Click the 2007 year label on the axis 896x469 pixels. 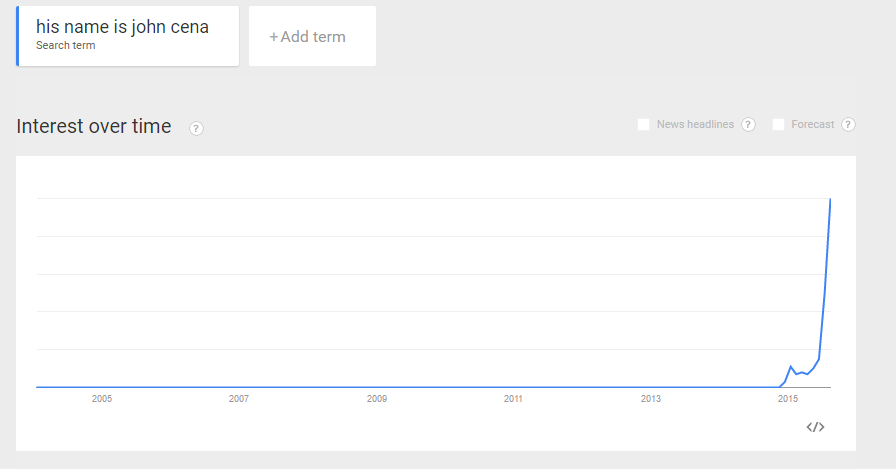239,399
